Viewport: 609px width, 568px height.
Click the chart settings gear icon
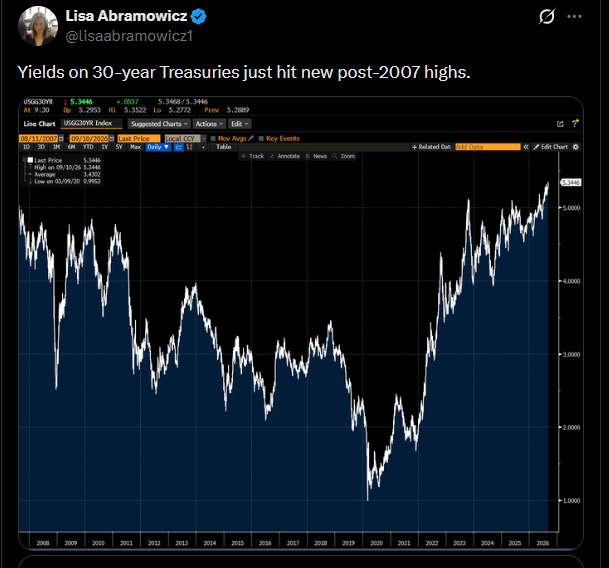576,147
